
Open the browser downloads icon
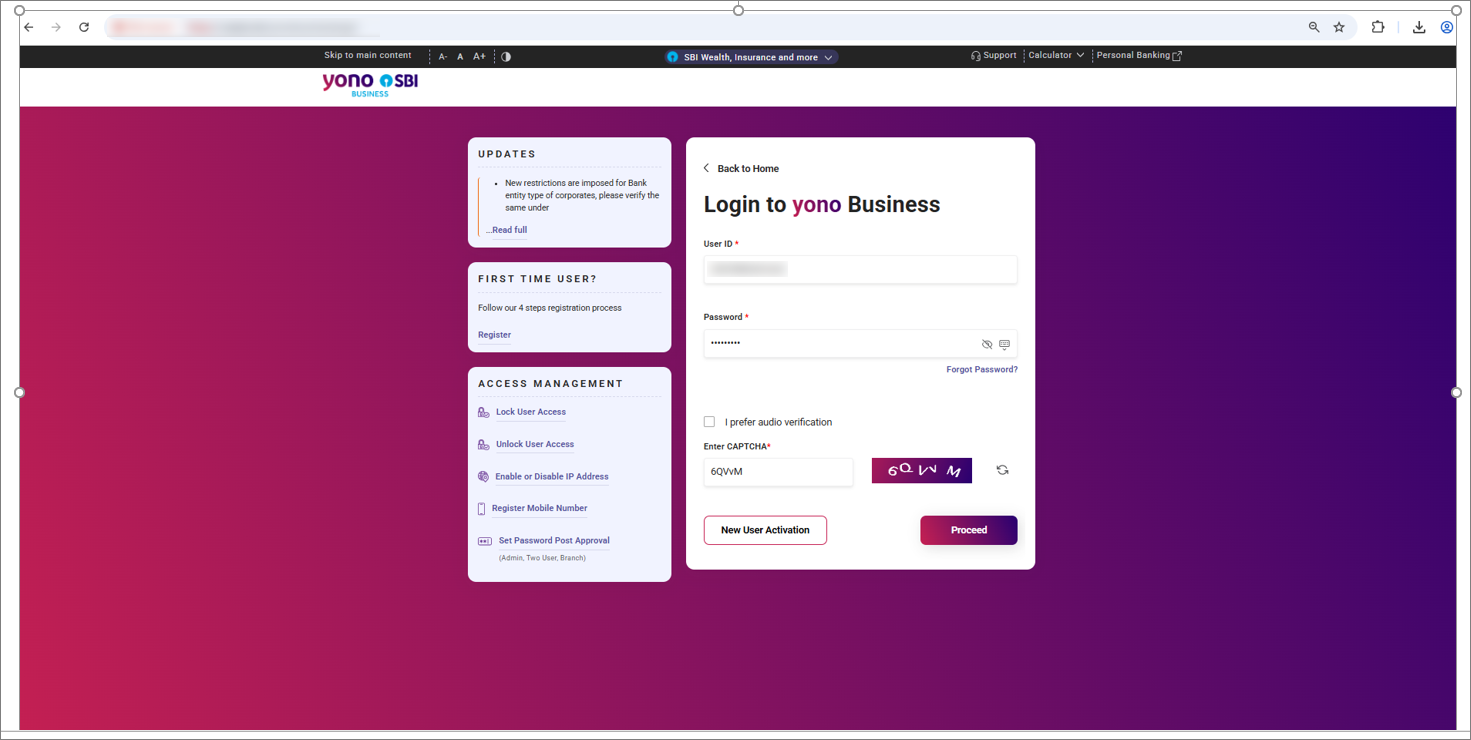tap(1419, 27)
